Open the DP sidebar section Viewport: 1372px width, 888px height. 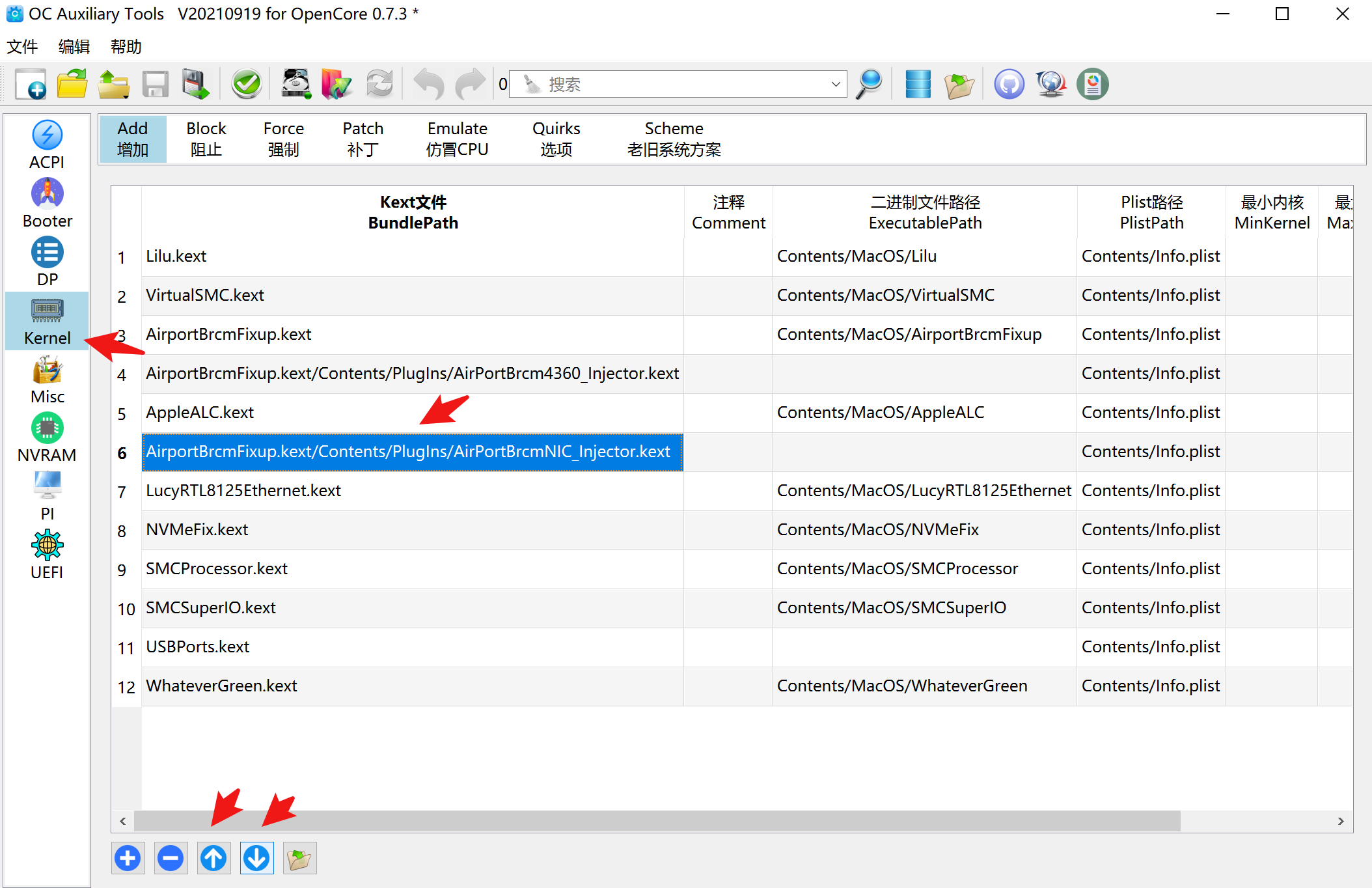click(48, 262)
